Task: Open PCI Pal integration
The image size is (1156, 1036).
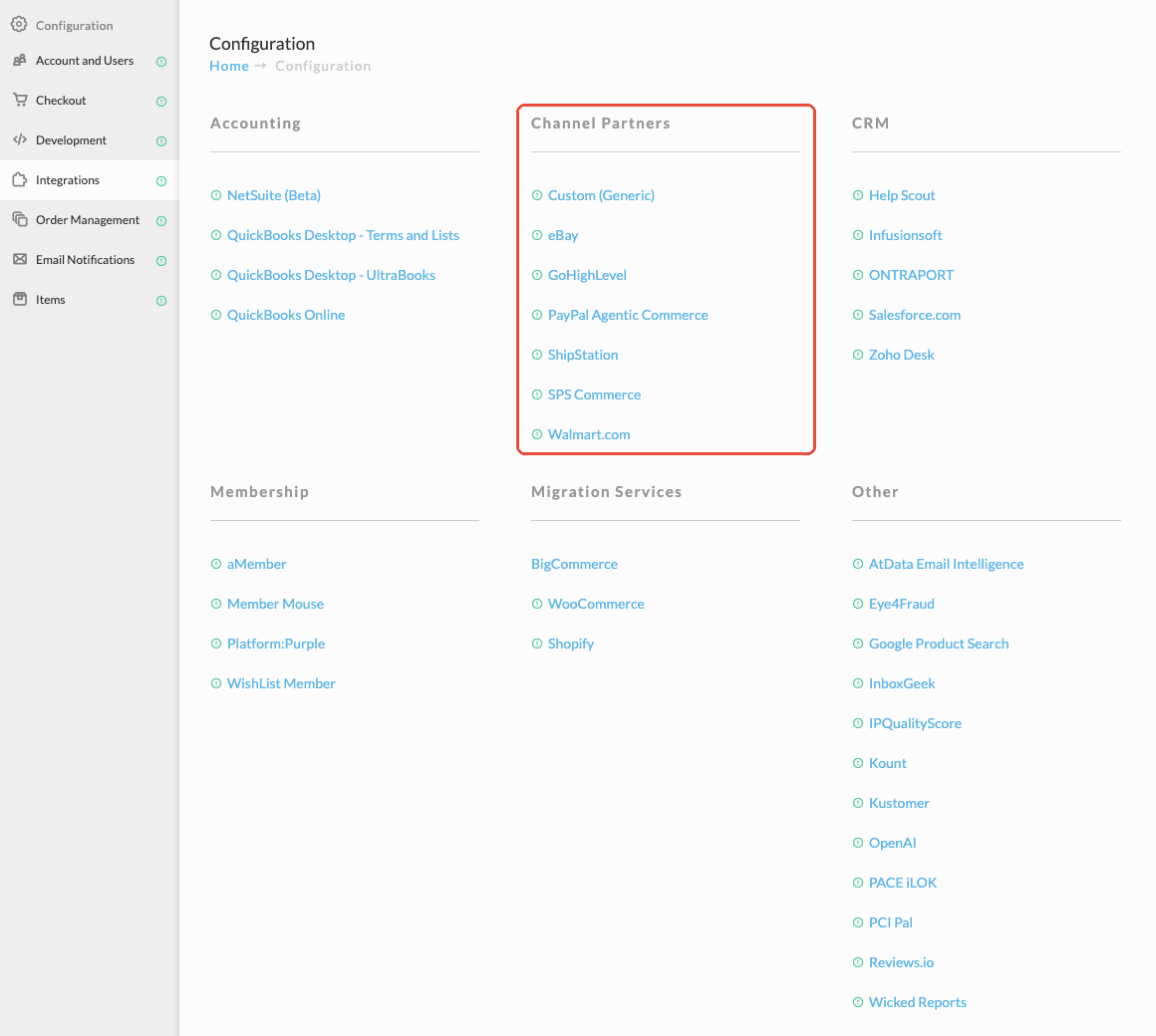Action: (x=891, y=921)
